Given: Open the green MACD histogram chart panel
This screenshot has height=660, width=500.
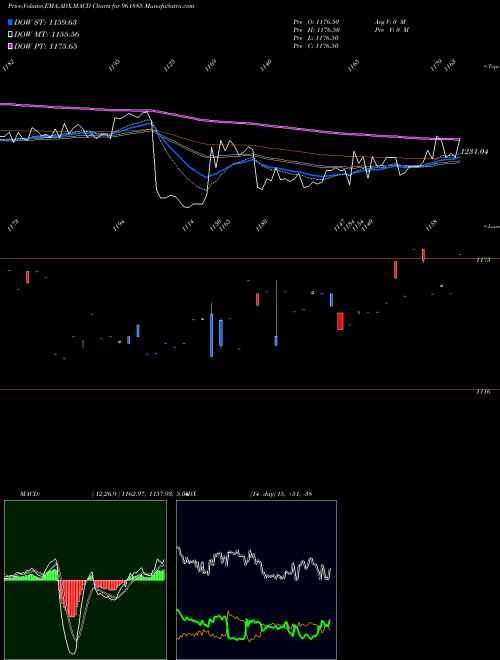Looking at the screenshot, I should (85, 580).
